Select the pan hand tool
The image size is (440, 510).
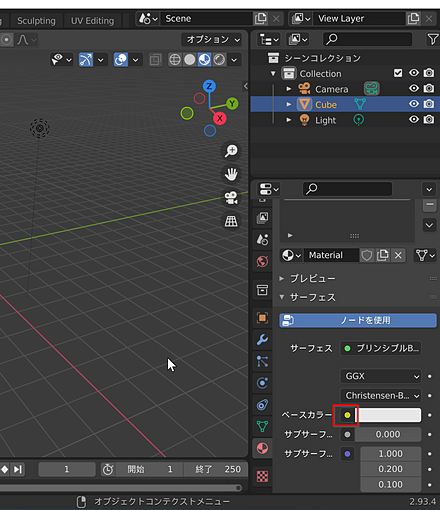point(231,174)
